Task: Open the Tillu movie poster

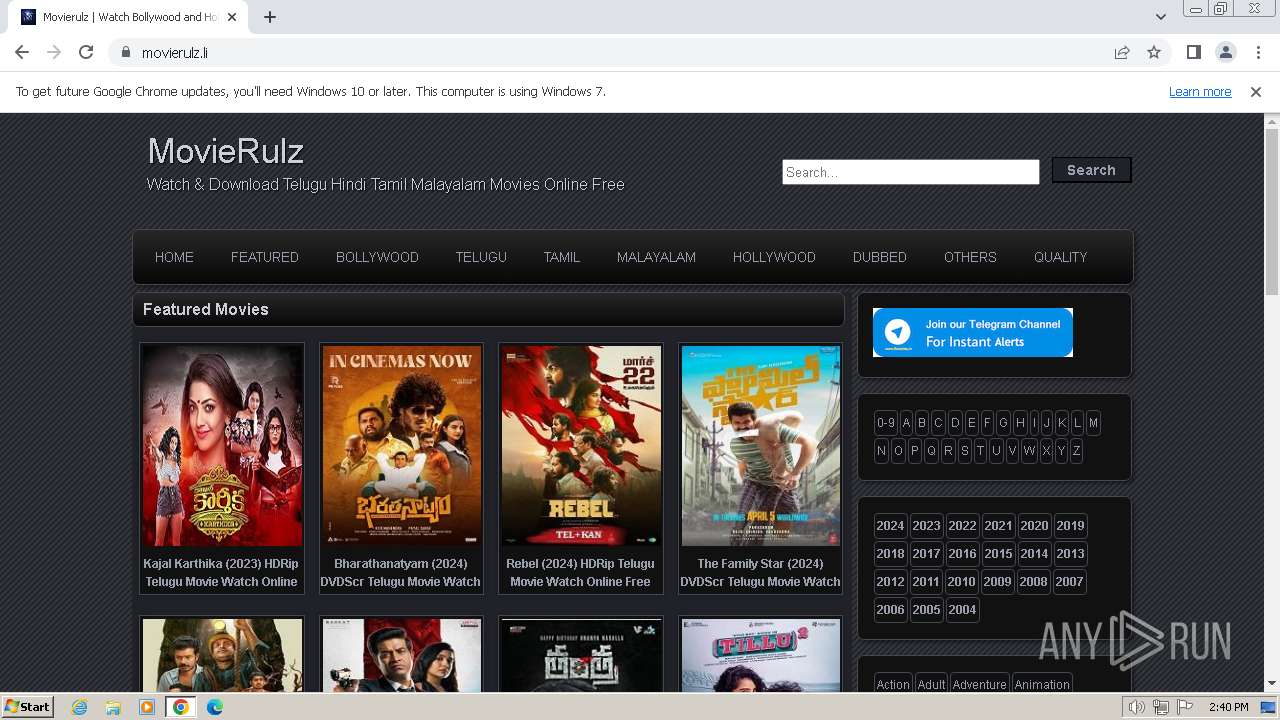Action: coord(761,655)
